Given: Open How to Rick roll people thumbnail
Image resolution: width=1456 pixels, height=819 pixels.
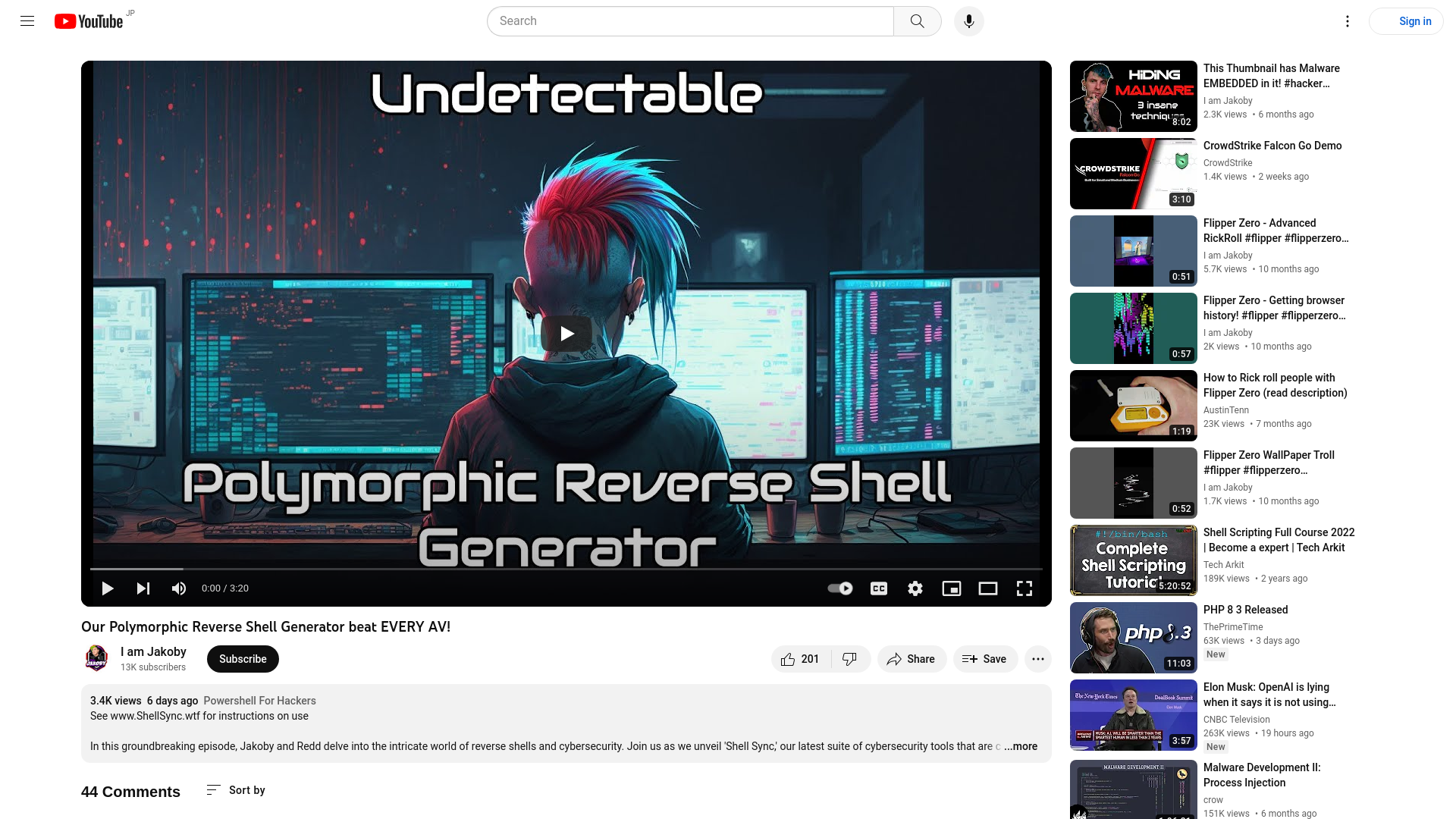Looking at the screenshot, I should pos(1134,406).
